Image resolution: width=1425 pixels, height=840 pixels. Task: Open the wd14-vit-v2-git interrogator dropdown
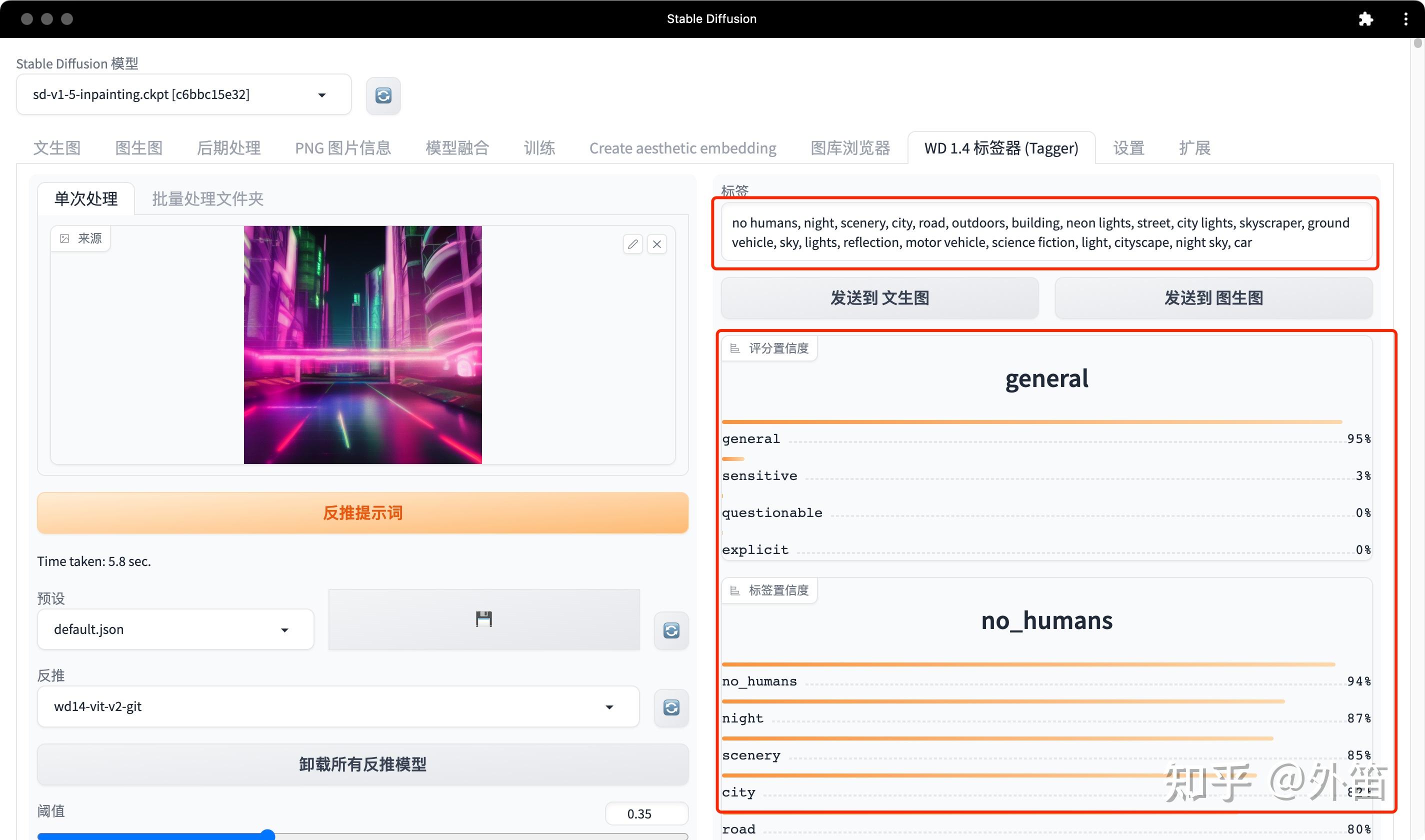click(338, 706)
